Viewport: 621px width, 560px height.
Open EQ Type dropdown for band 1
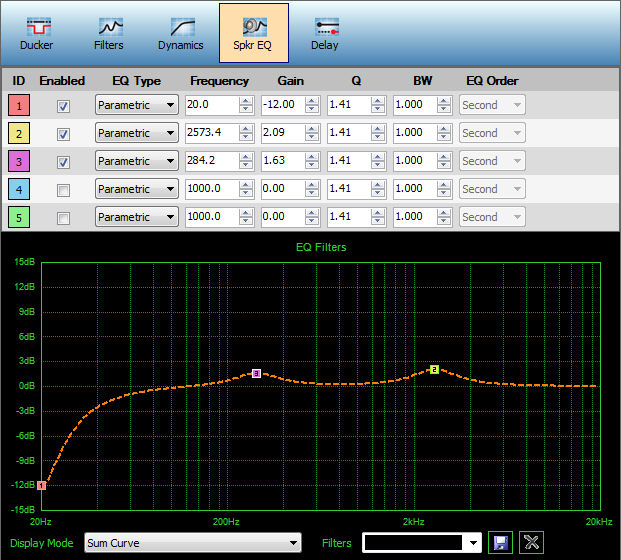(137, 105)
